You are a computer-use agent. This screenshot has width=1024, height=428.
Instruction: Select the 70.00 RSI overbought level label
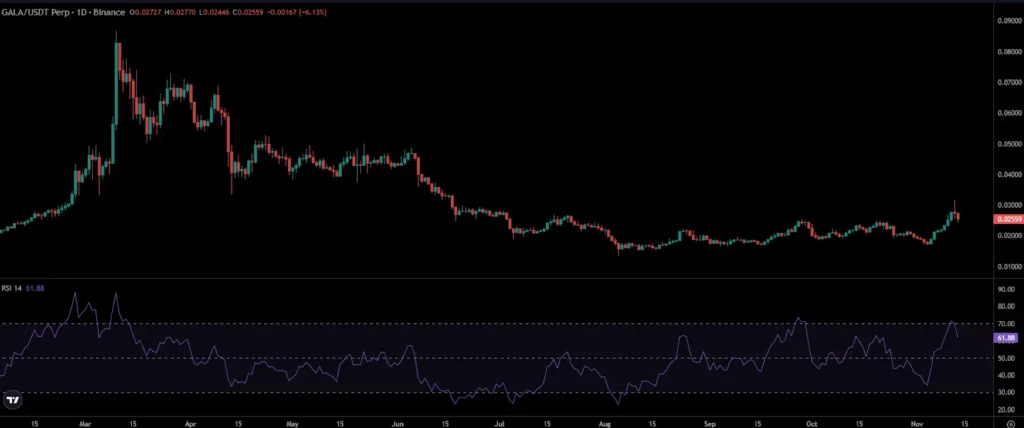tap(1006, 323)
